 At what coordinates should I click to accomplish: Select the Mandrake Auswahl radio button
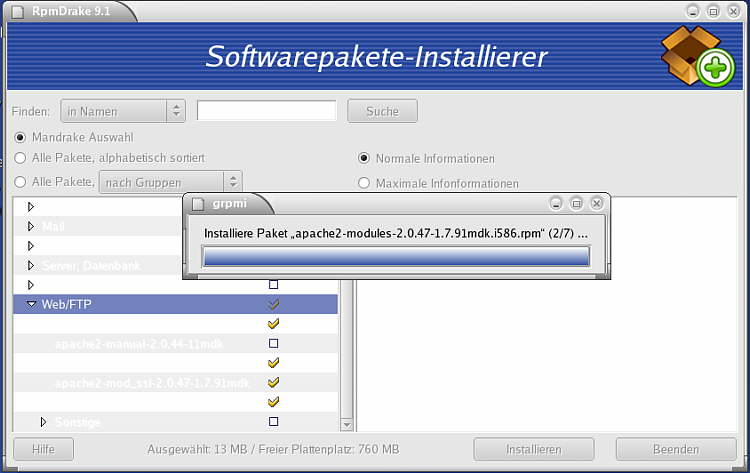[x=20, y=138]
